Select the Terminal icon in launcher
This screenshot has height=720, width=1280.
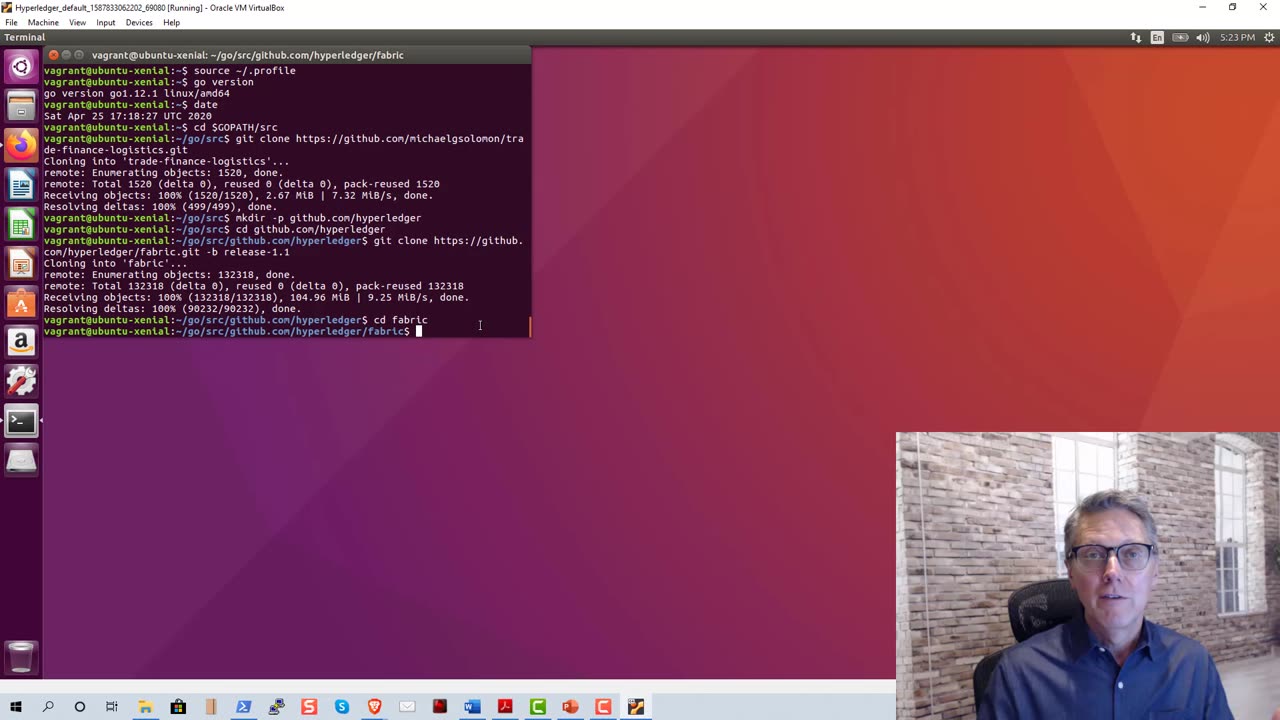[x=21, y=421]
